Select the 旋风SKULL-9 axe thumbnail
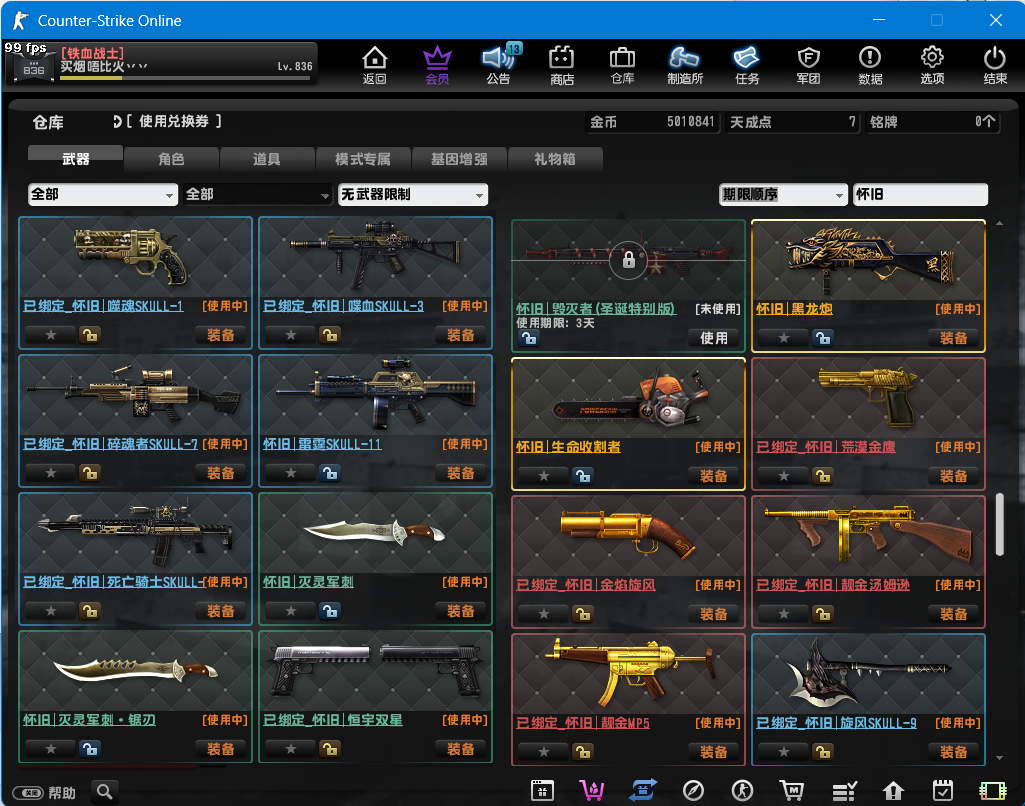This screenshot has width=1025, height=806. 868,674
